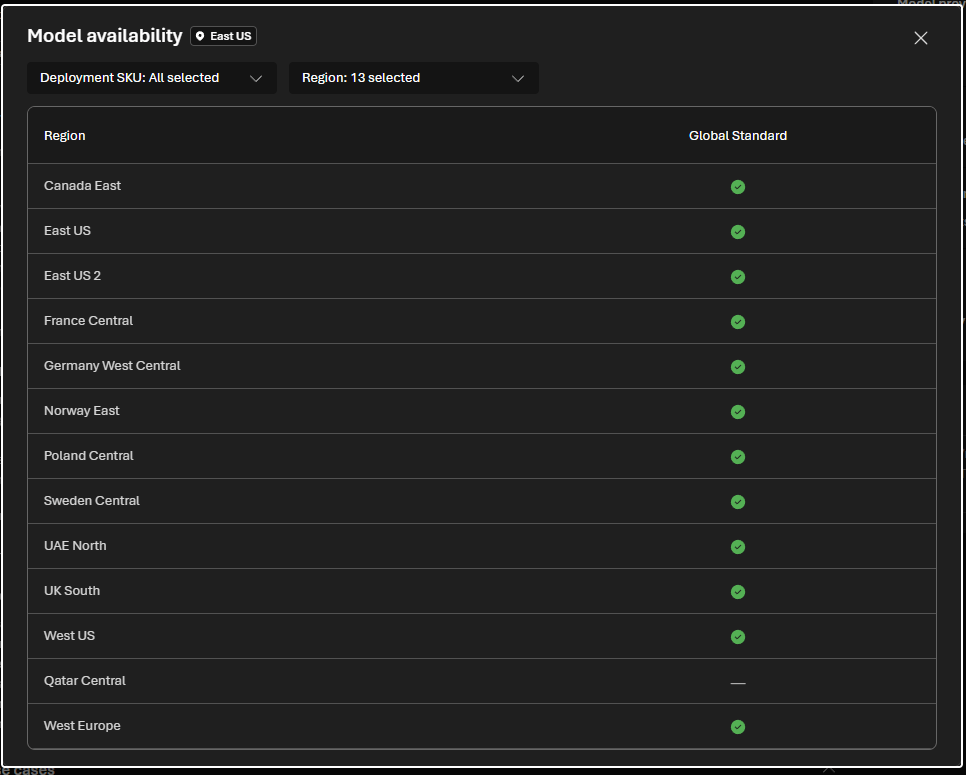The width and height of the screenshot is (966, 775).
Task: Select the Canada East region name
Action: [83, 185]
